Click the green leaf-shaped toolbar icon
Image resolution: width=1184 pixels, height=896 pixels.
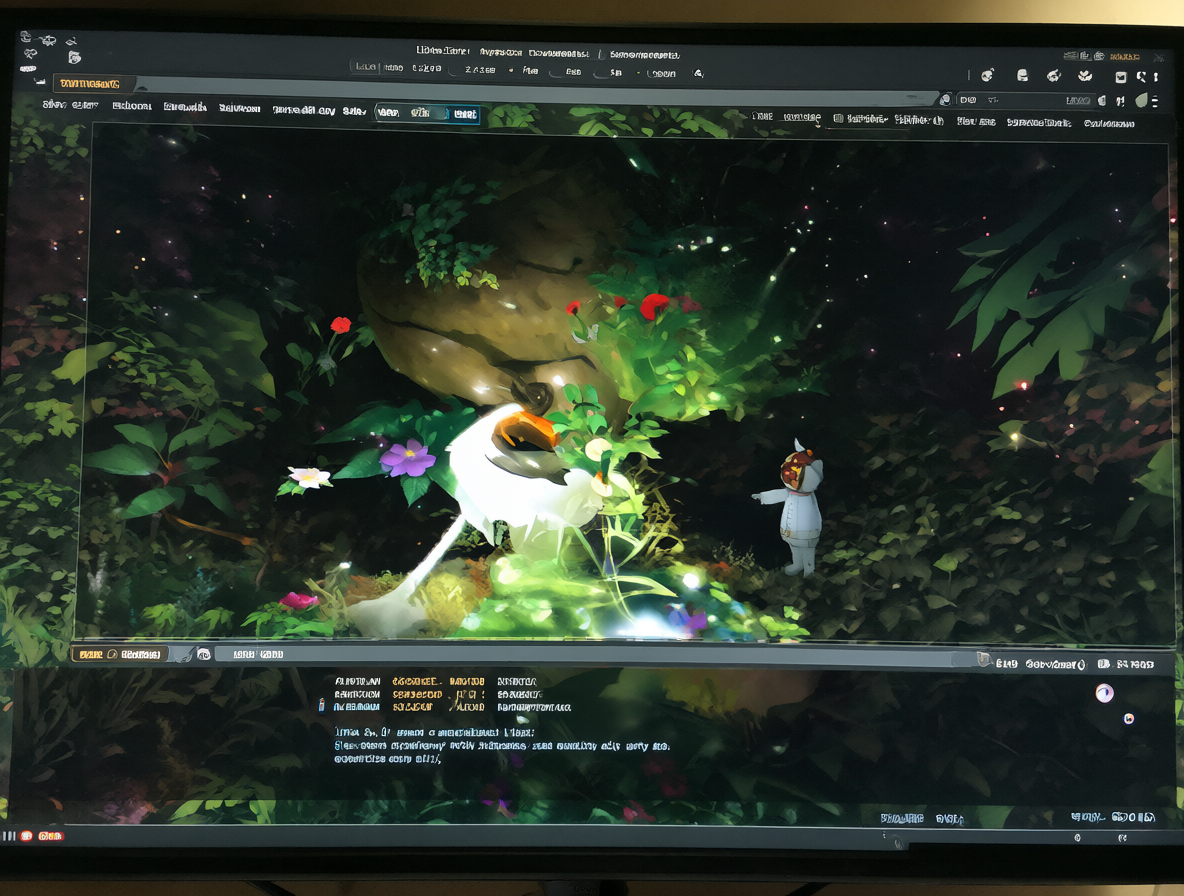tap(1141, 100)
